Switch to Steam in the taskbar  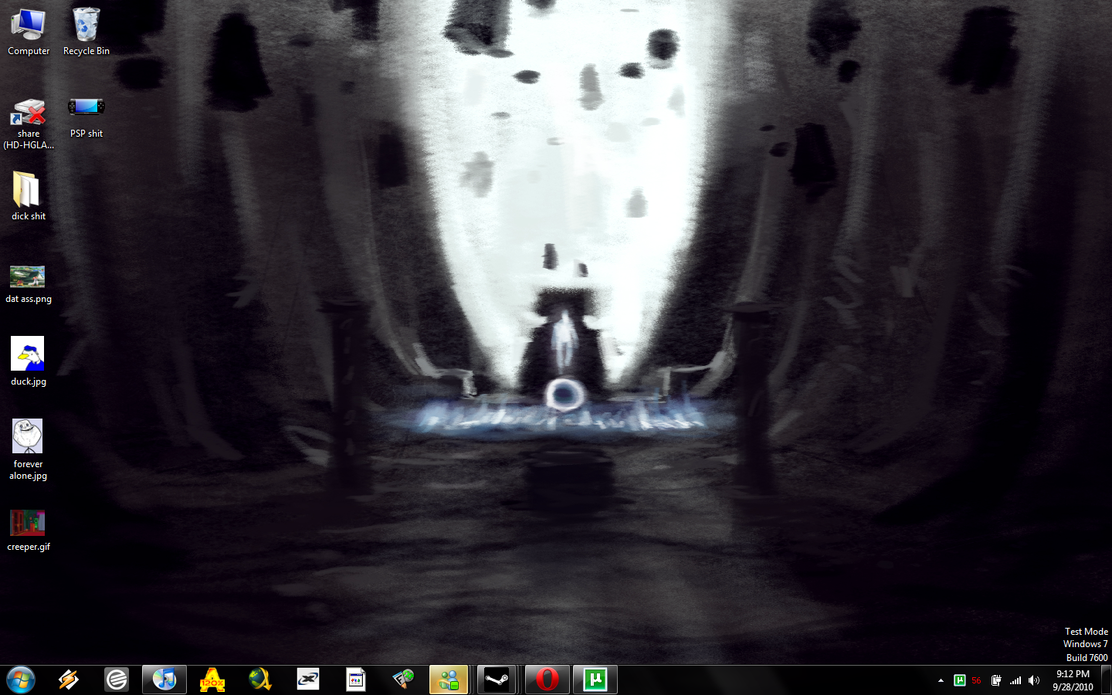click(496, 680)
